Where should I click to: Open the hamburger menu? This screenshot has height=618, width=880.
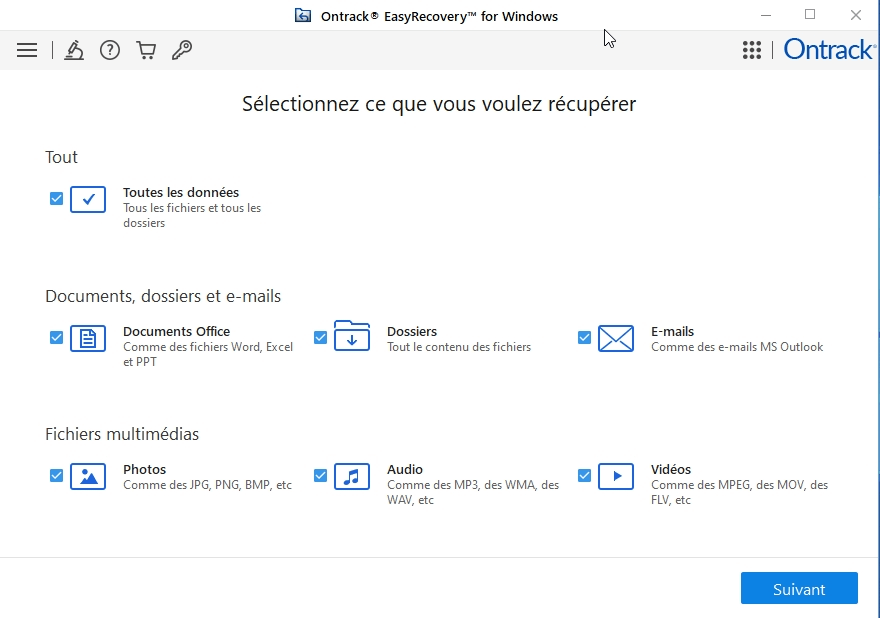coord(27,50)
